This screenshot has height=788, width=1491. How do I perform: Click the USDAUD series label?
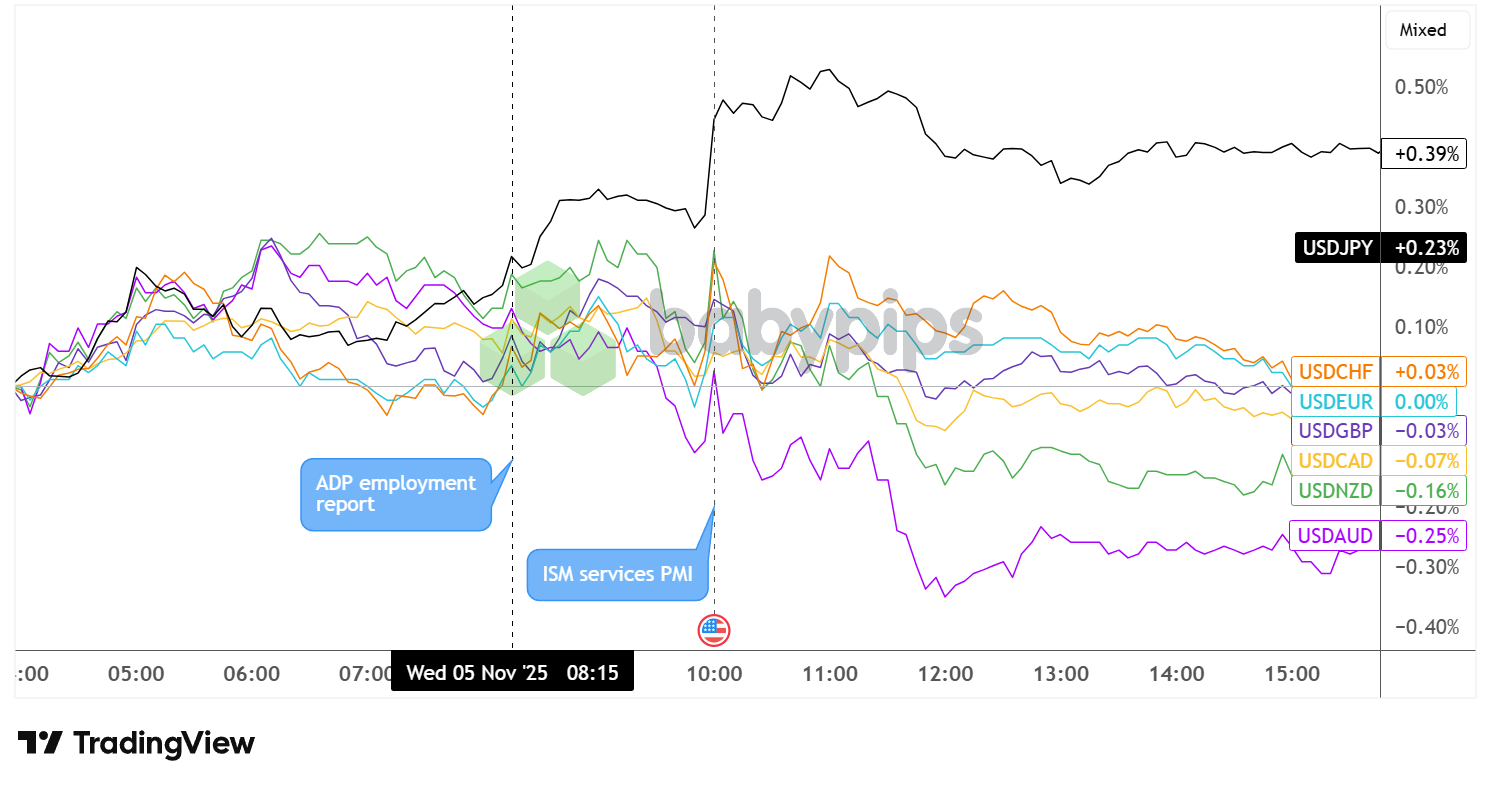[1336, 536]
